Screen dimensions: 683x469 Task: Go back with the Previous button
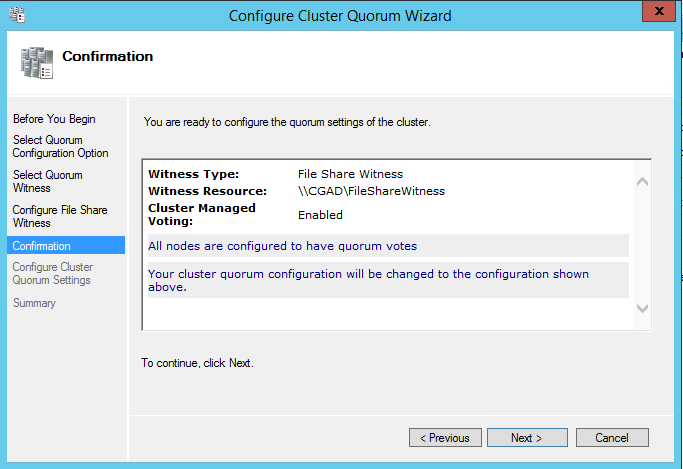tap(444, 438)
